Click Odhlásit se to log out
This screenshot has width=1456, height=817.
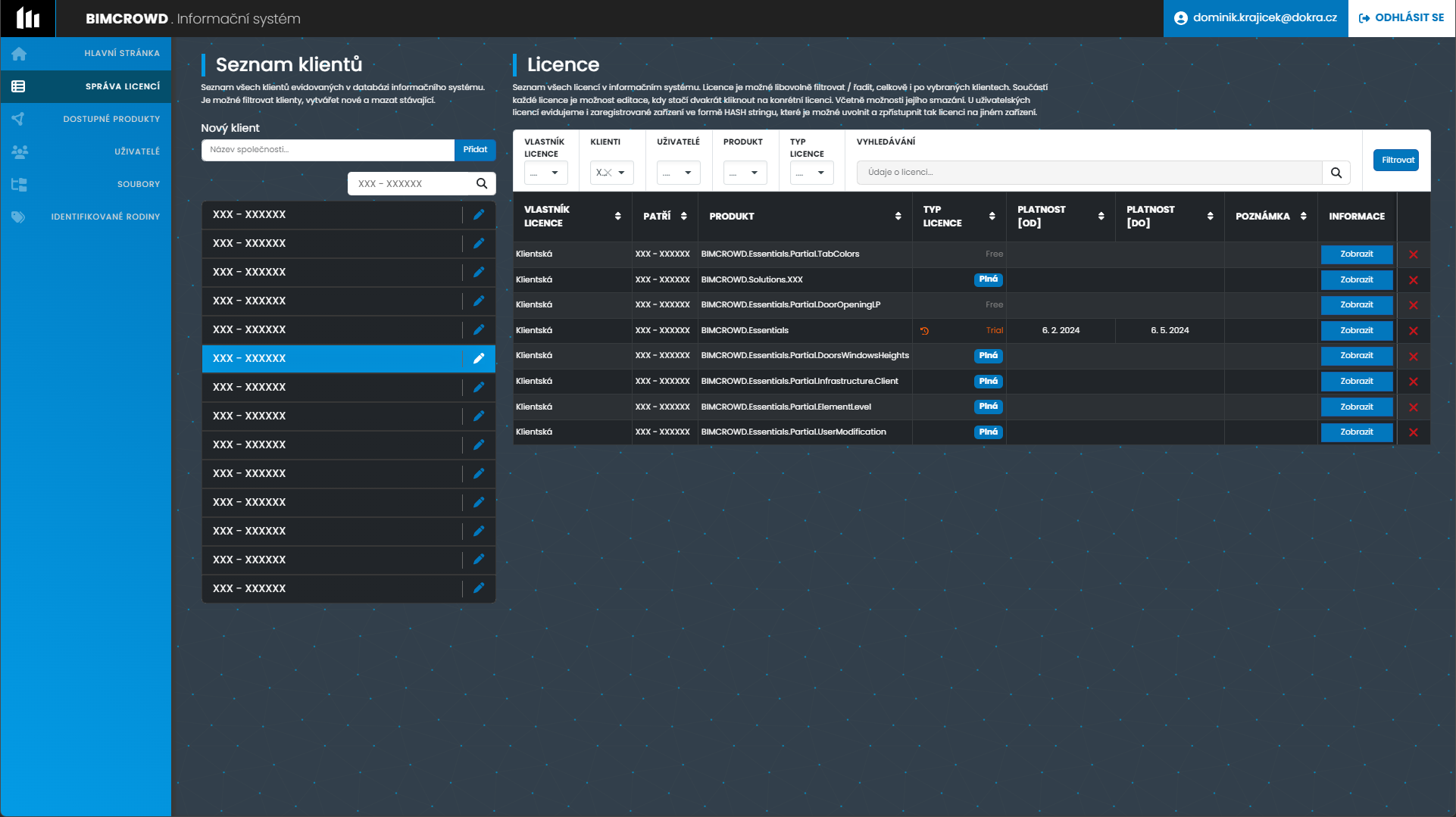coord(1401,18)
